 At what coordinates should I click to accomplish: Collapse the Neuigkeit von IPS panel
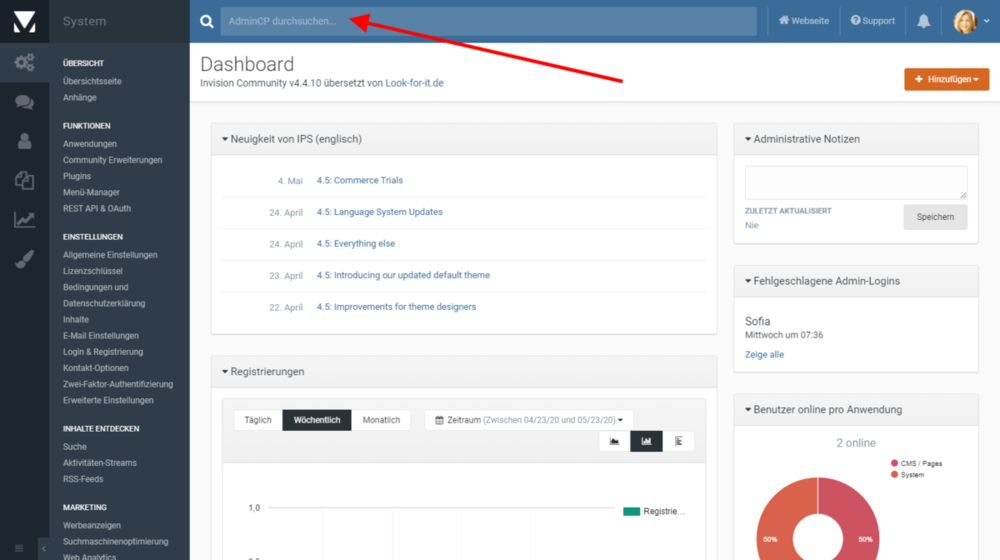225,139
